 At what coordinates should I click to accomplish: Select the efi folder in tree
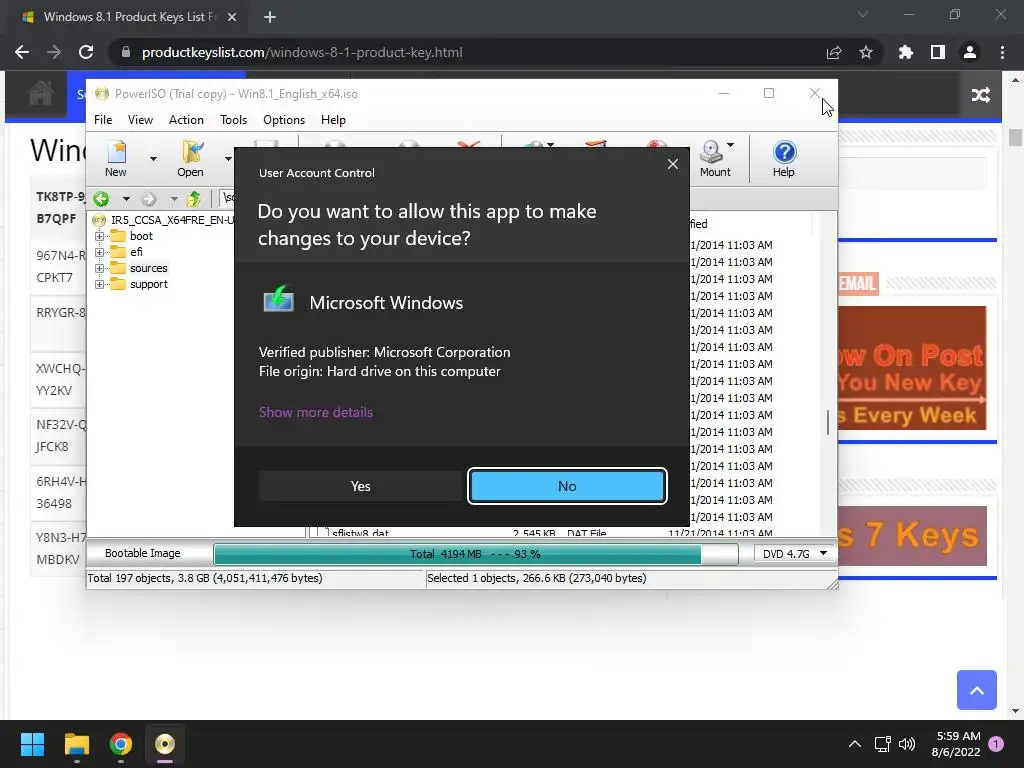(136, 252)
